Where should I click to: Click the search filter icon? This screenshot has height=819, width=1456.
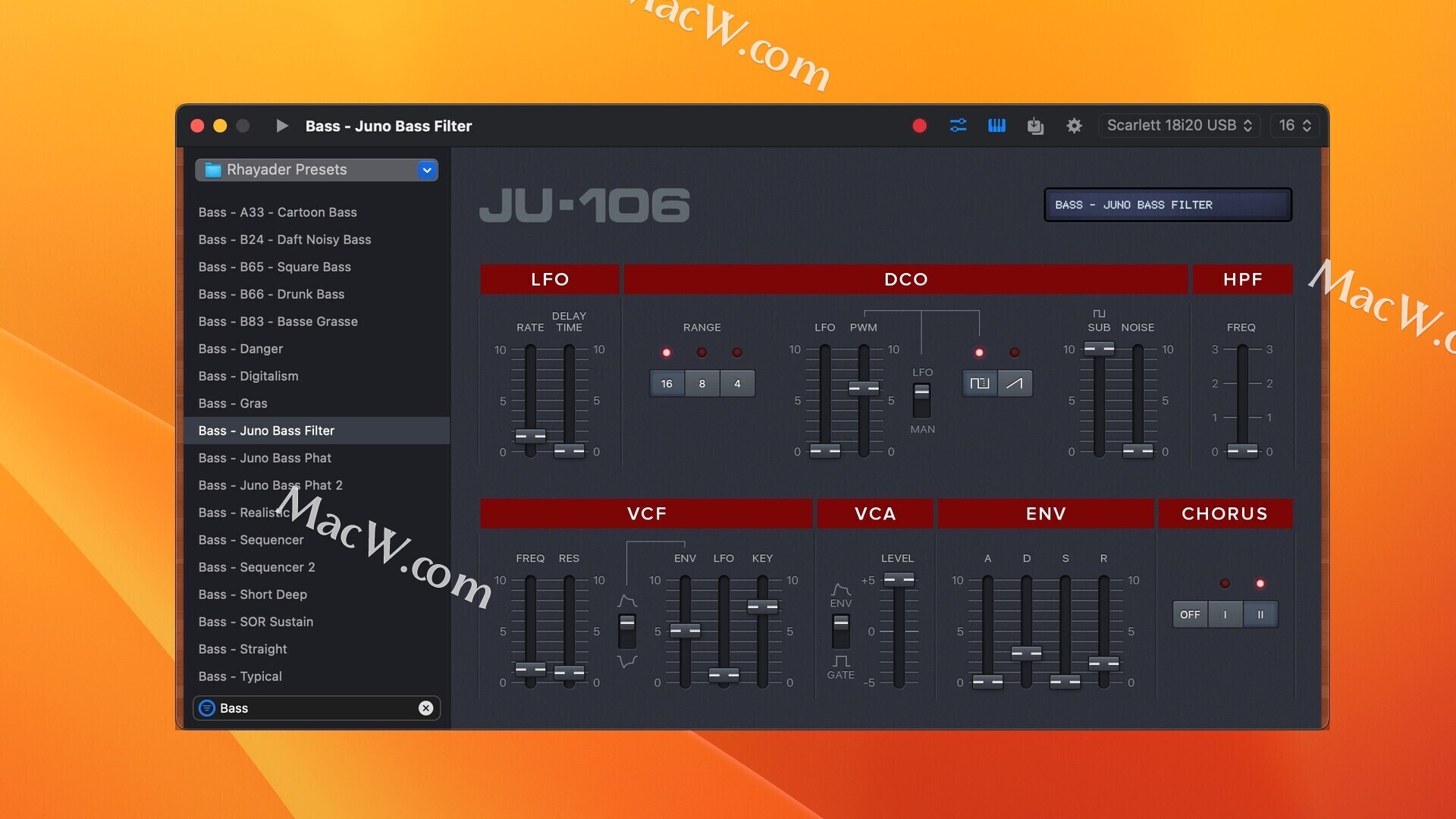(207, 708)
